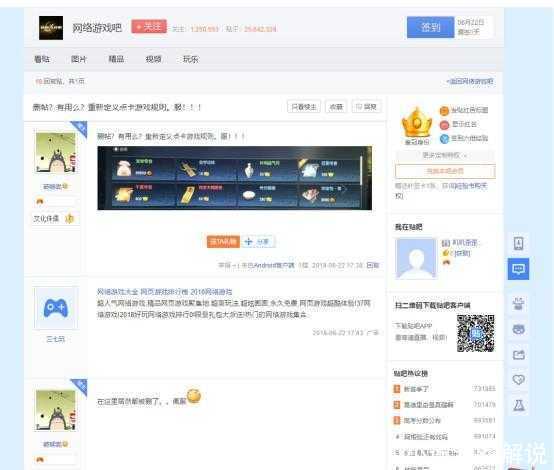Click the thumbs-up badge beside 艾化伴侣
The image size is (554, 470).
(x=70, y=219)
